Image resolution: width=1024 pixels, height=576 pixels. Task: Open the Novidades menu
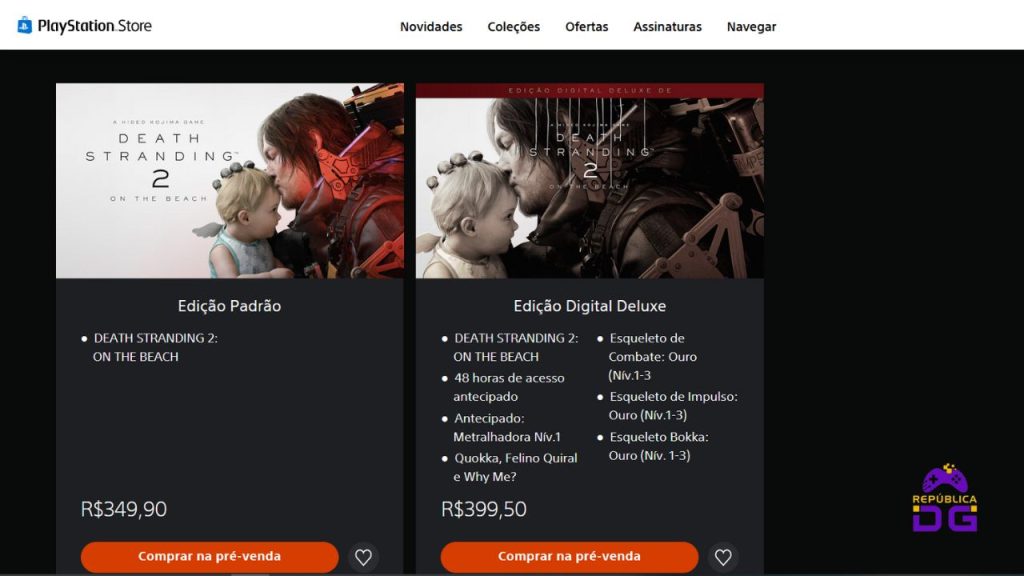click(431, 27)
